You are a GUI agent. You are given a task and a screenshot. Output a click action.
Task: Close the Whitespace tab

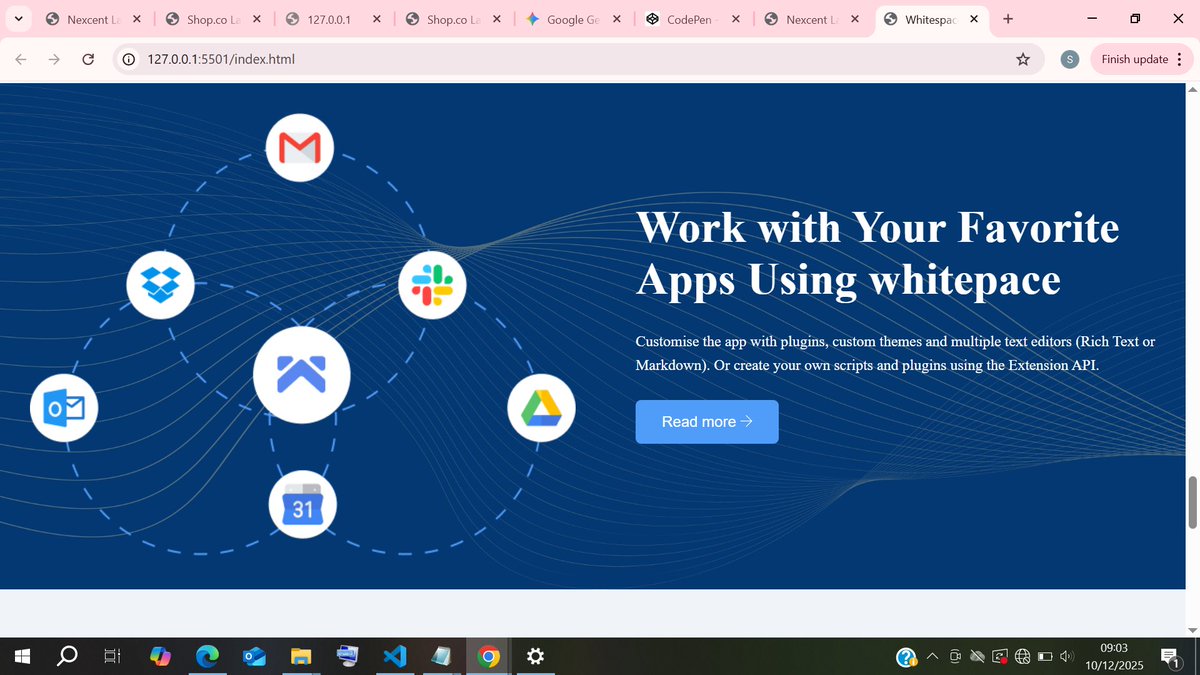pos(974,19)
